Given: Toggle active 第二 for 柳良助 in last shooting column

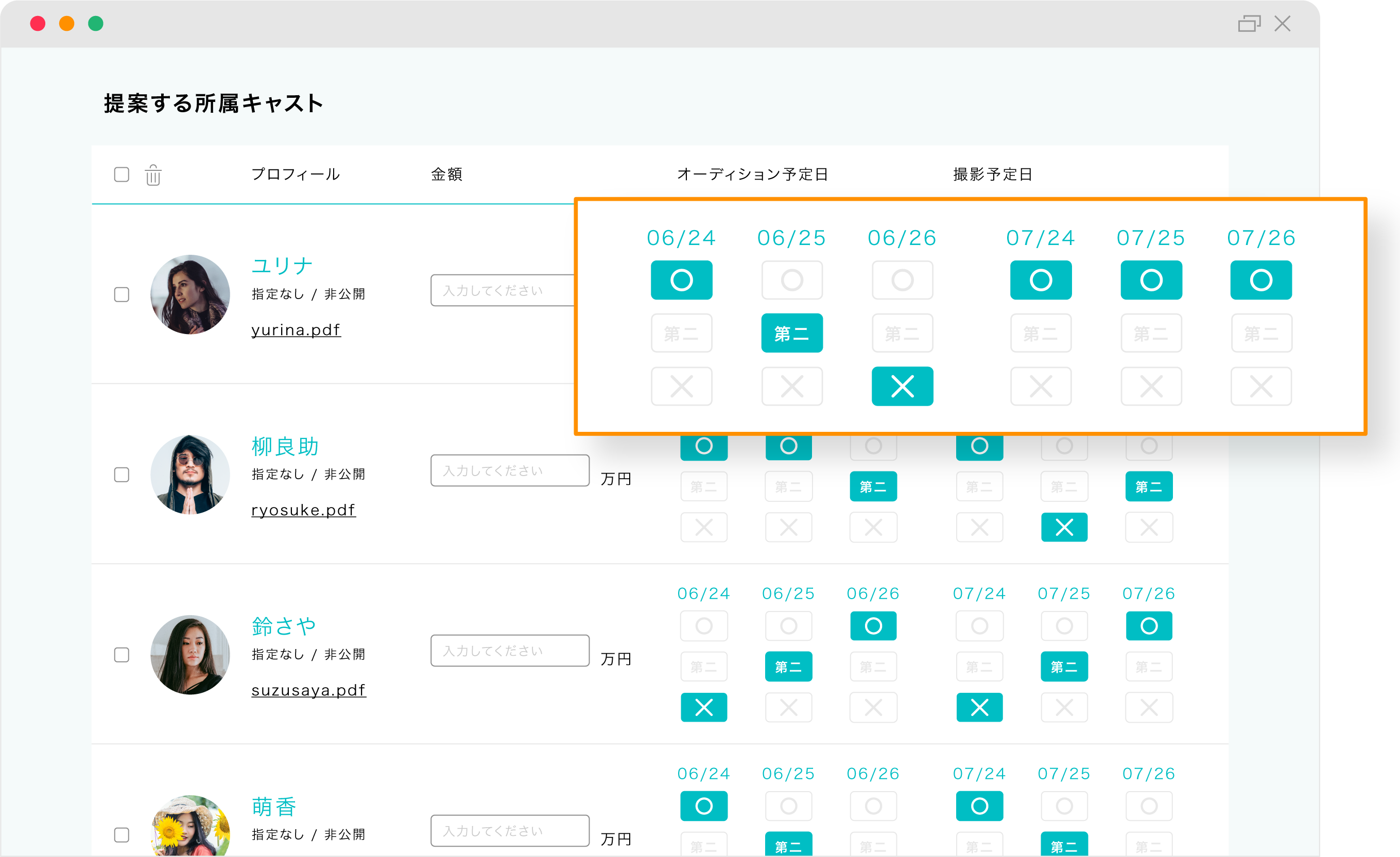Looking at the screenshot, I should [1149, 487].
